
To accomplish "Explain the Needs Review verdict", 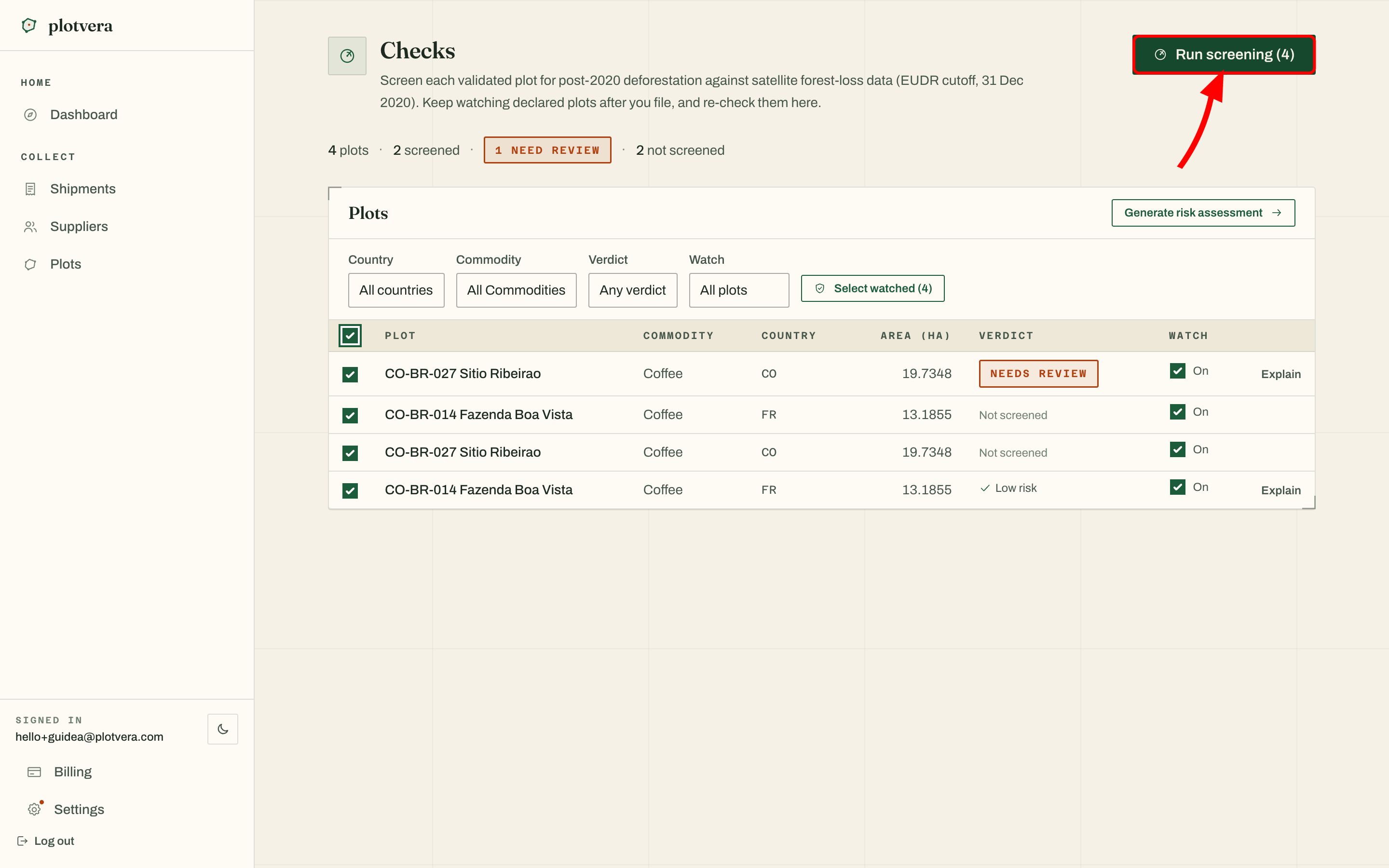I will (1280, 374).
